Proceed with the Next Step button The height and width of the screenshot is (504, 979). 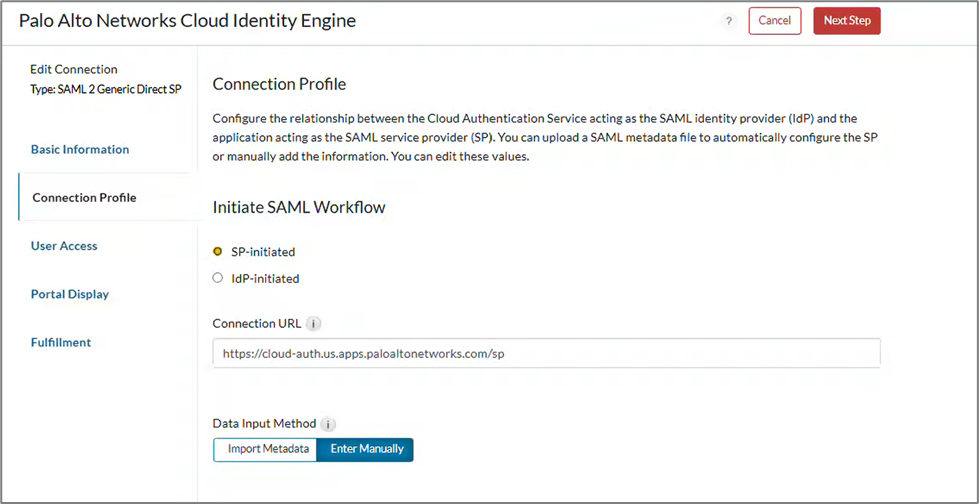click(846, 21)
